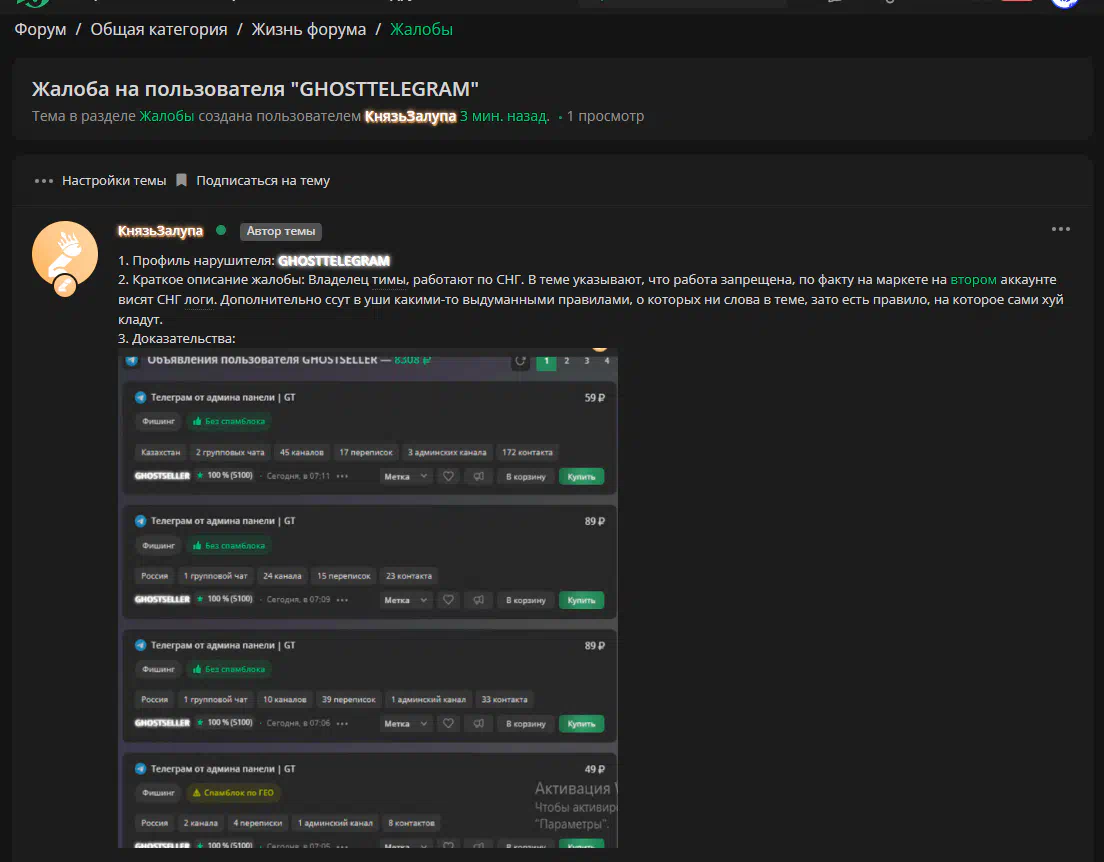The image size is (1104, 862).
Task: Toggle heart favorite on the 07:09 listing
Action: tap(448, 600)
